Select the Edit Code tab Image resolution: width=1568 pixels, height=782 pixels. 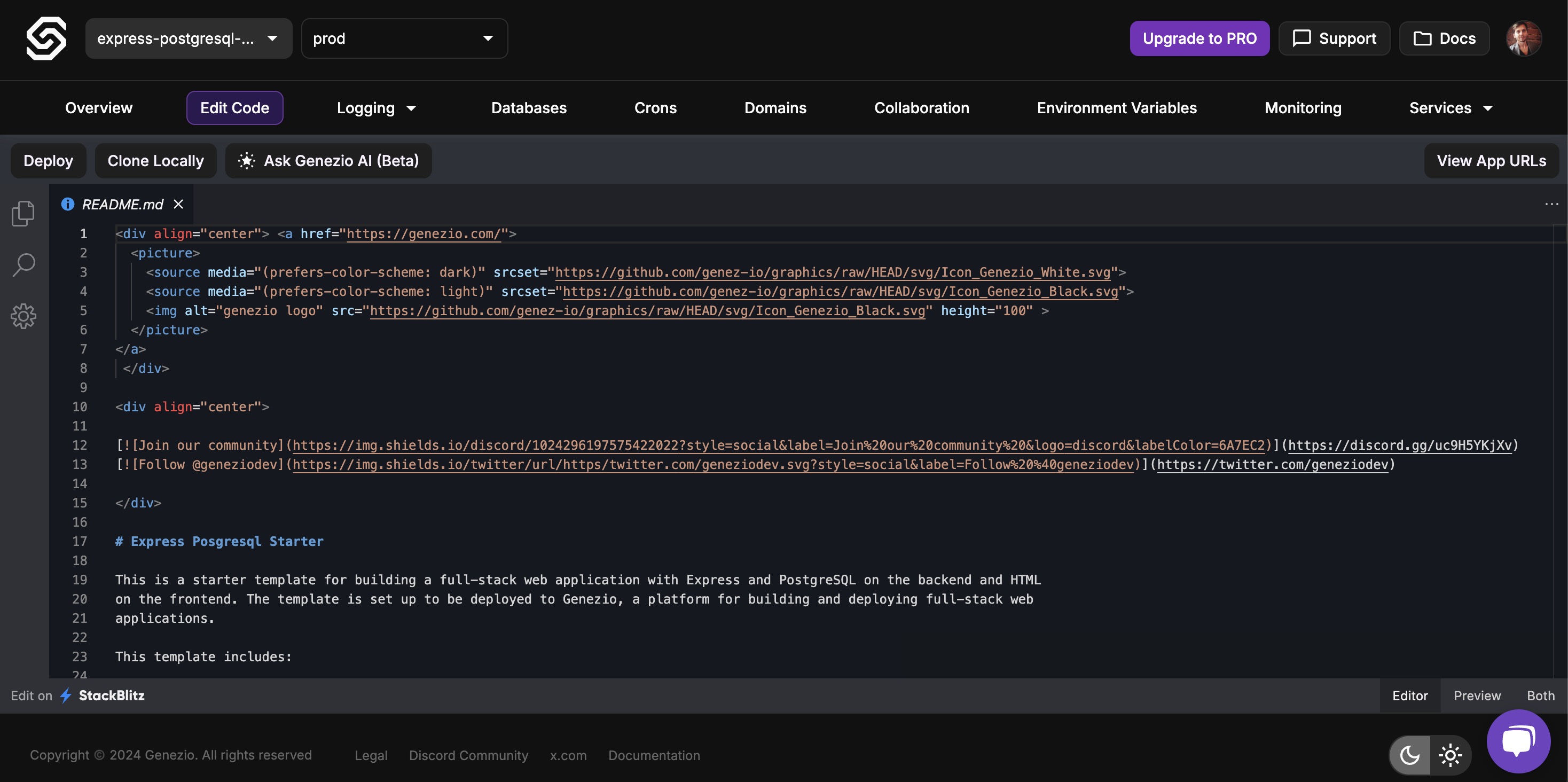[235, 108]
